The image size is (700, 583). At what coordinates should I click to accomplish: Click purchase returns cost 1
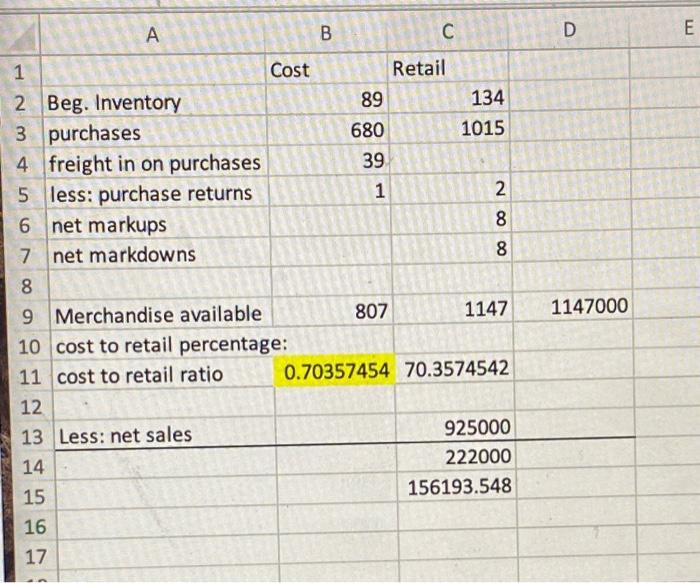[x=331, y=192]
